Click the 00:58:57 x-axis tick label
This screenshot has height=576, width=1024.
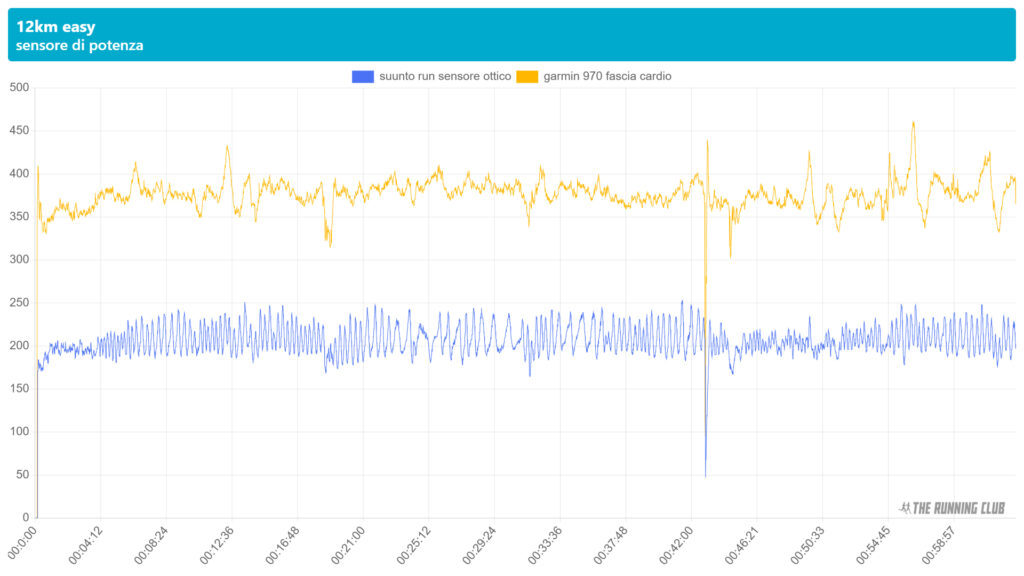(939, 545)
